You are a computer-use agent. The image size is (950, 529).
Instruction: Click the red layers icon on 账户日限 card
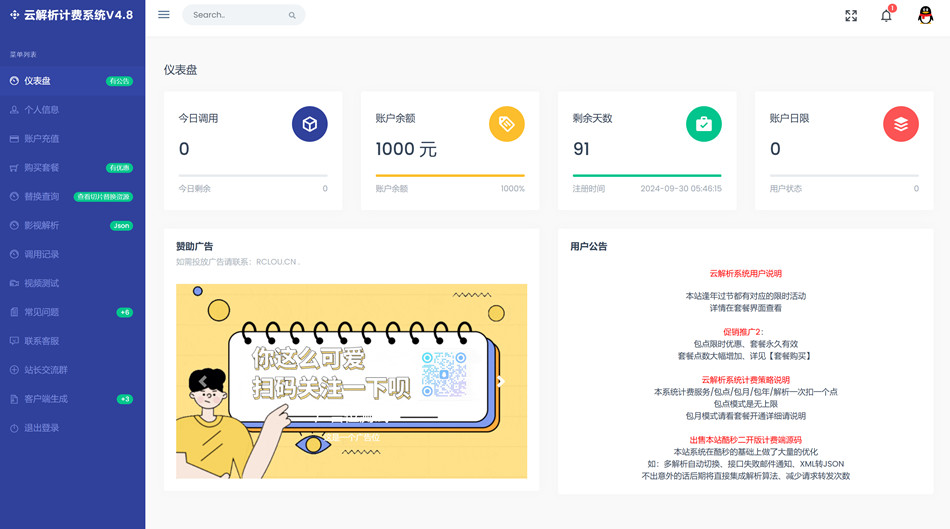click(901, 124)
